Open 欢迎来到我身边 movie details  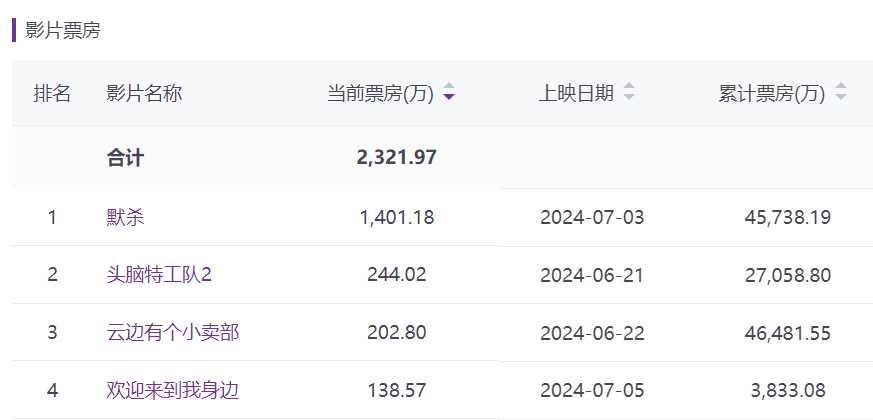(x=173, y=390)
